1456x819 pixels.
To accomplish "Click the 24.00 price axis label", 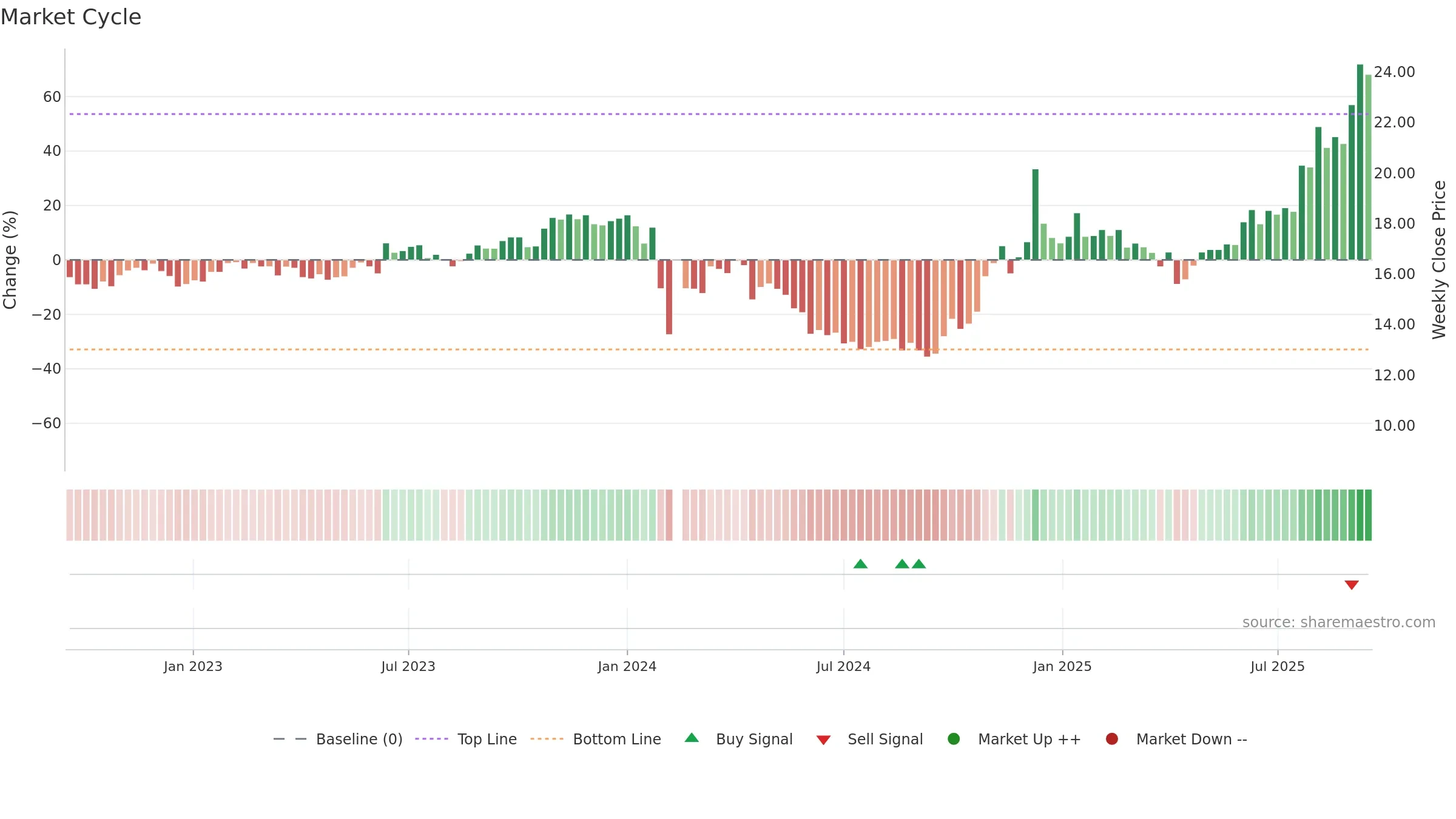I will tap(1395, 72).
